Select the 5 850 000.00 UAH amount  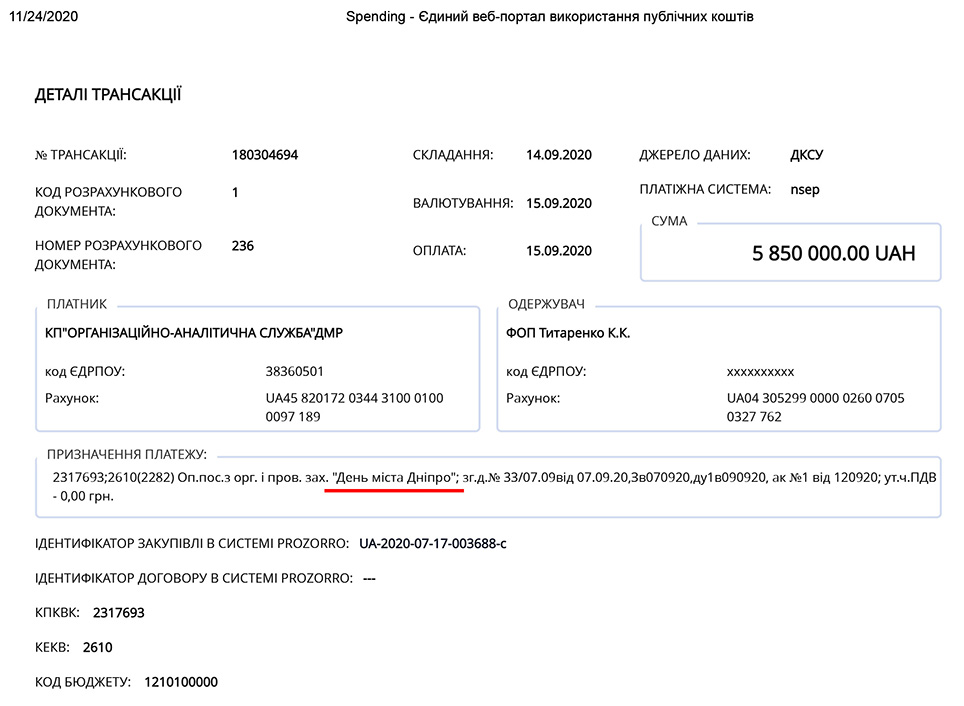pyautogui.click(x=833, y=253)
